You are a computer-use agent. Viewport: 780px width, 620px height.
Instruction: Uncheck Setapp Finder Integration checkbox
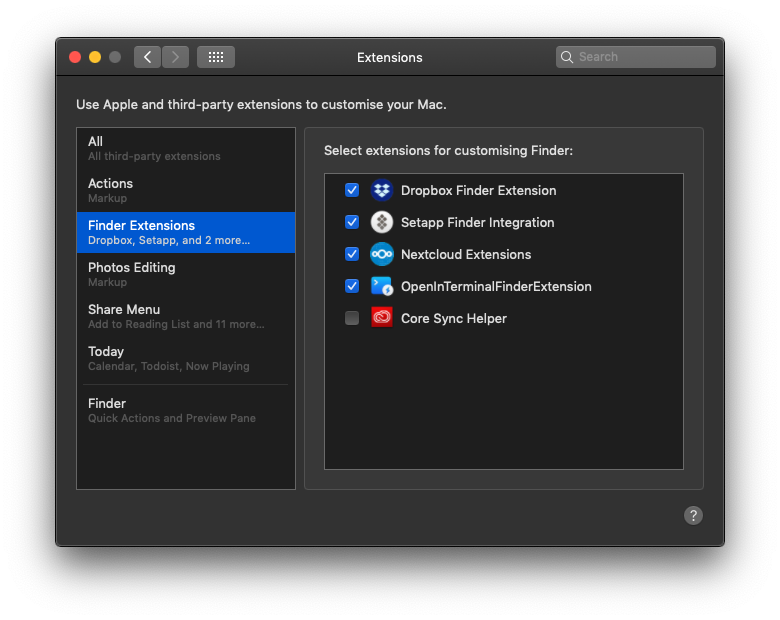(x=352, y=222)
